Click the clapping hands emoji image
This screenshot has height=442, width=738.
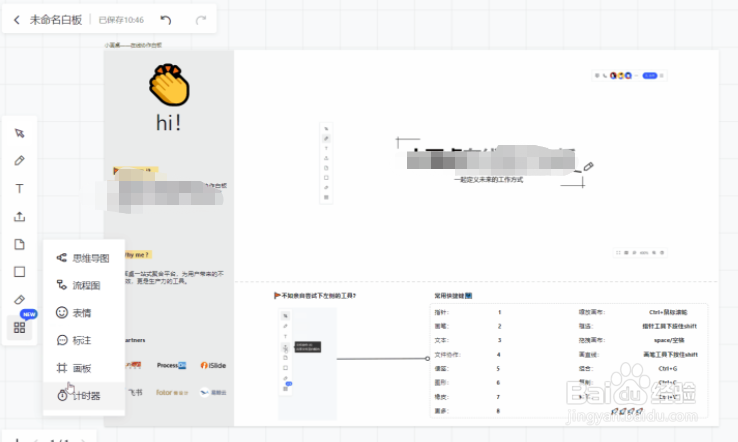(169, 85)
